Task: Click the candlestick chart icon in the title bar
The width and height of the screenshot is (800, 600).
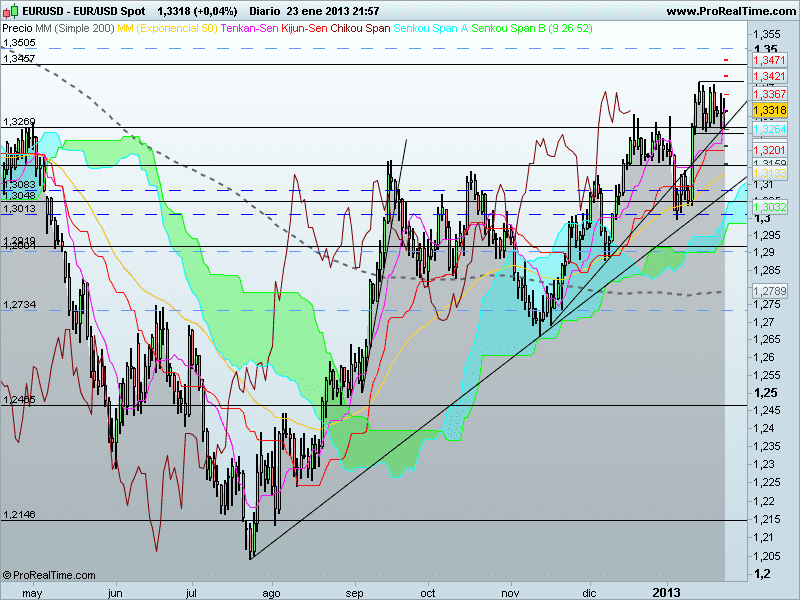Action: point(10,9)
